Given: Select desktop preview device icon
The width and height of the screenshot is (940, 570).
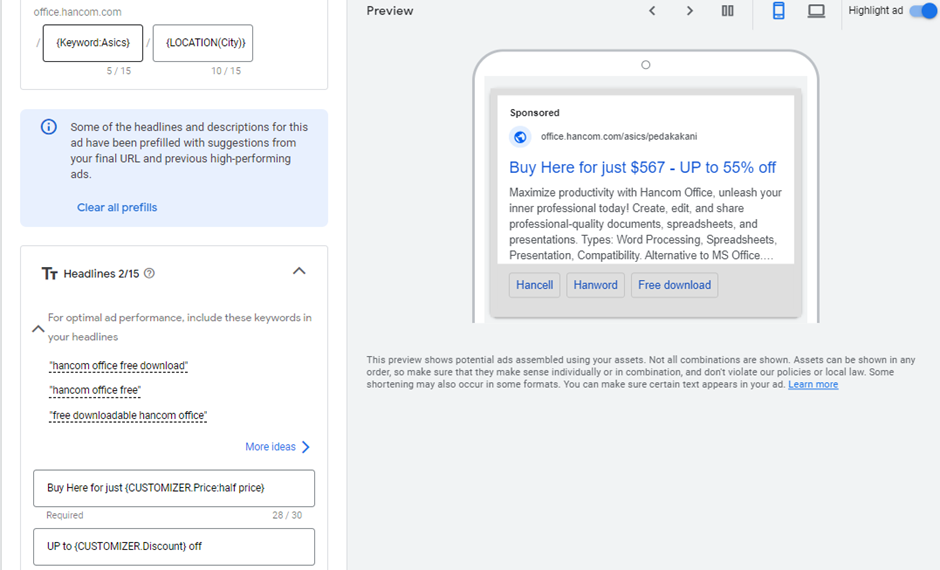Looking at the screenshot, I should click(x=816, y=11).
